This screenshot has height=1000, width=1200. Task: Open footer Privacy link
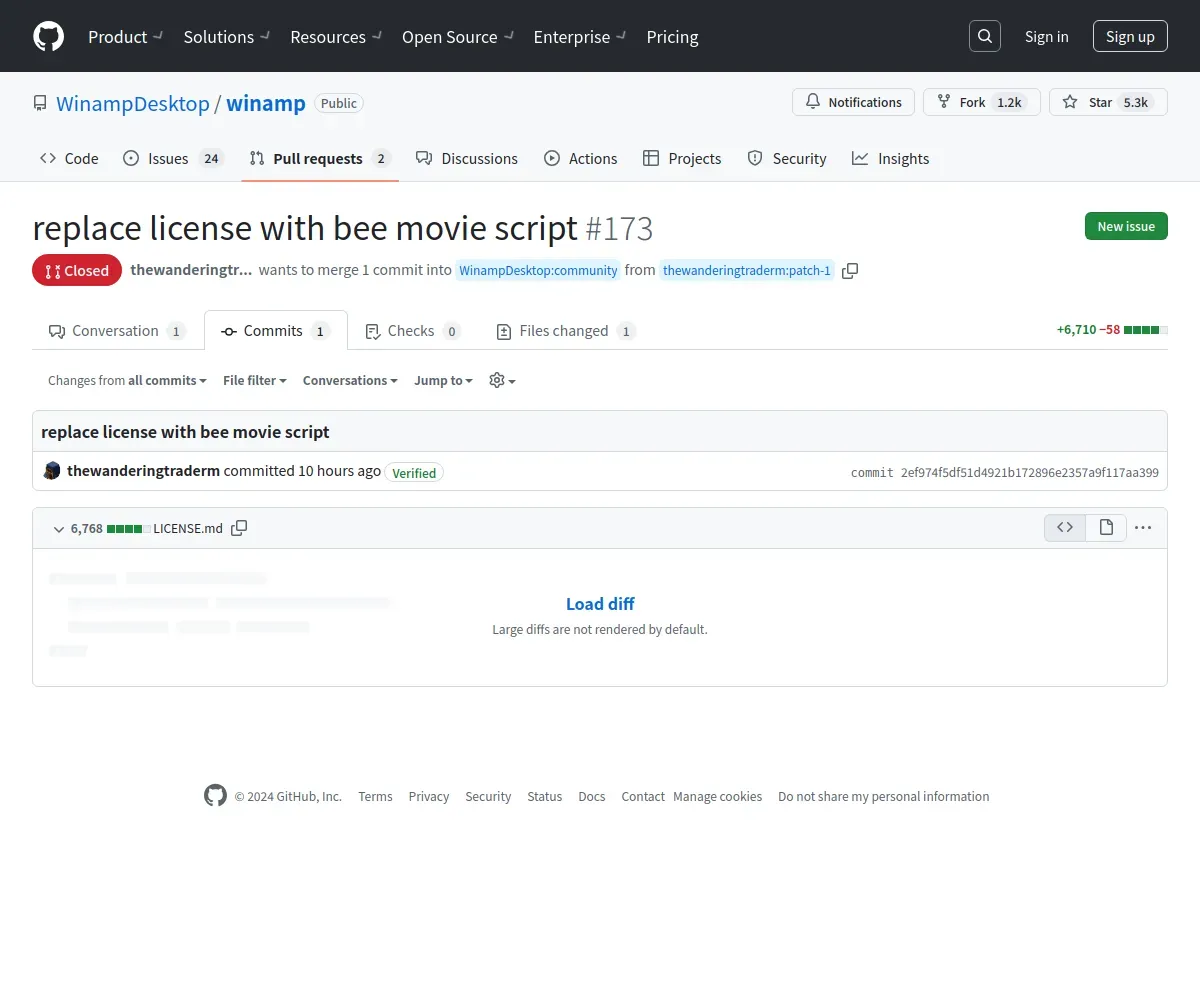tap(428, 797)
